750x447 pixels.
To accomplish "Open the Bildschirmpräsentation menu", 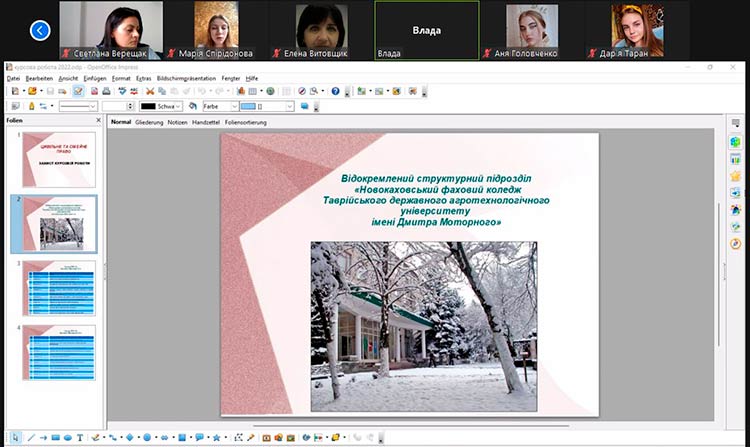I will [x=186, y=77].
